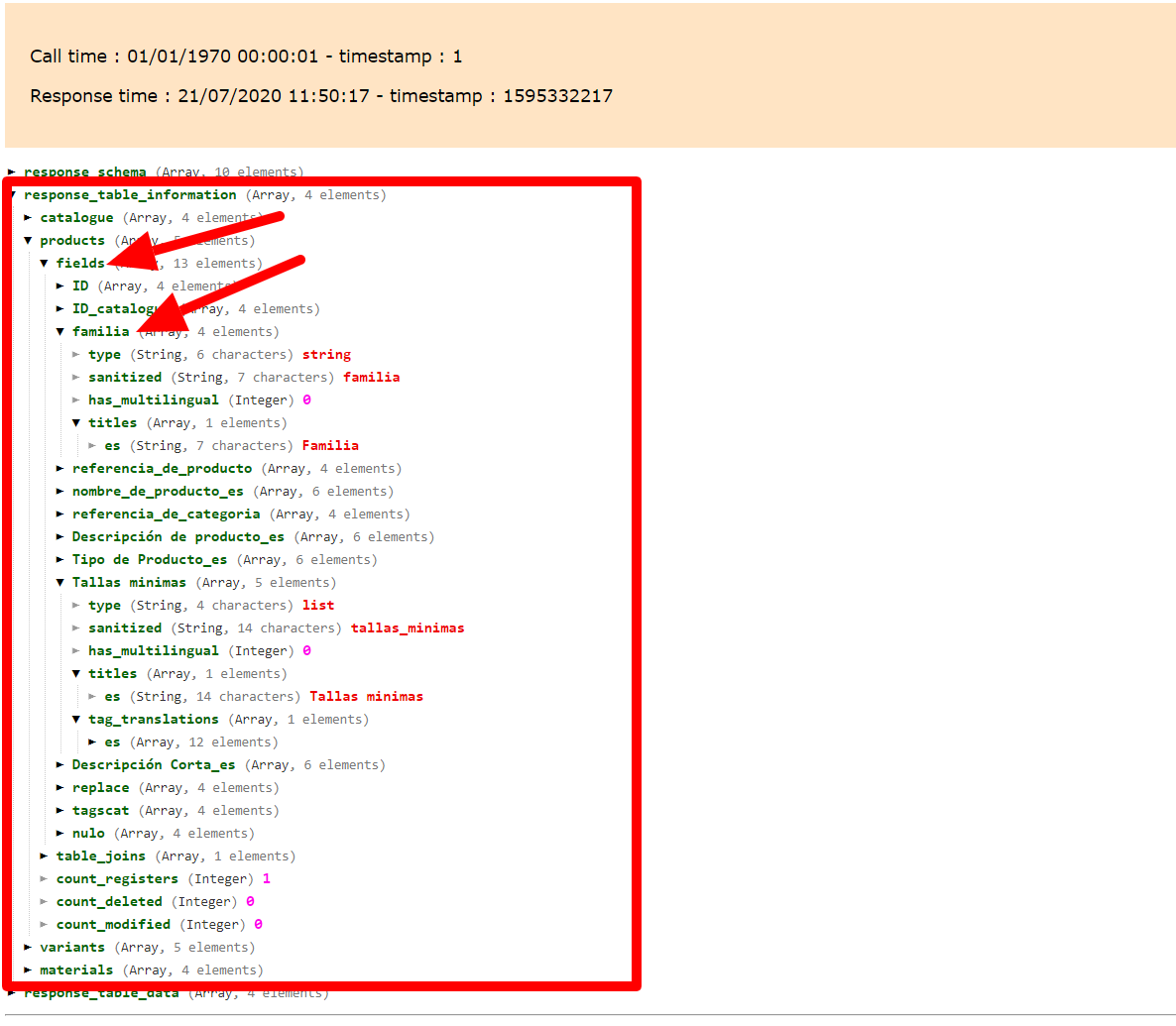Expand the sanitized property under familia
The height and width of the screenshot is (1026, 1176).
tap(125, 377)
